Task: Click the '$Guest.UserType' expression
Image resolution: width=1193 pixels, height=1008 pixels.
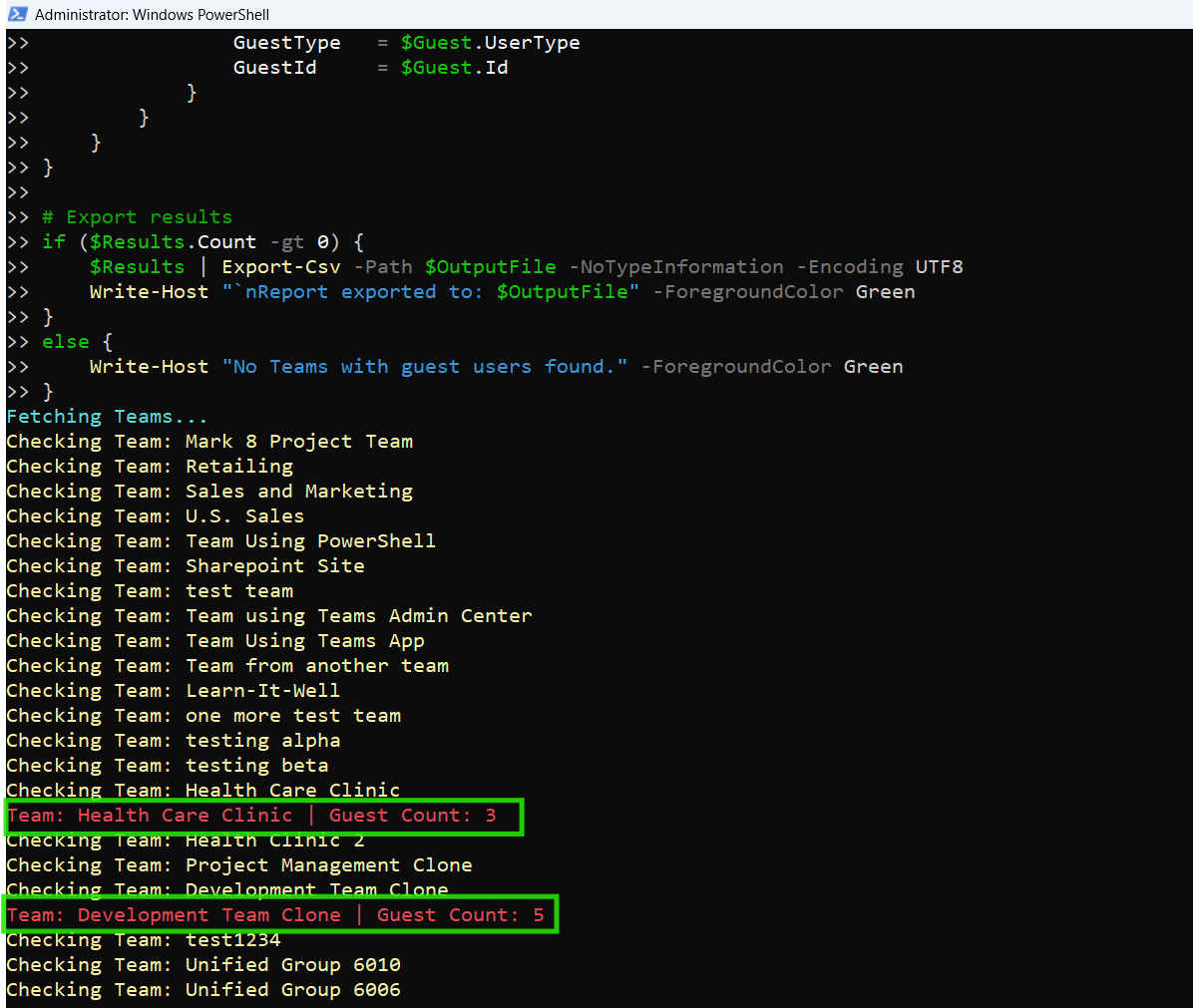Action: point(490,43)
